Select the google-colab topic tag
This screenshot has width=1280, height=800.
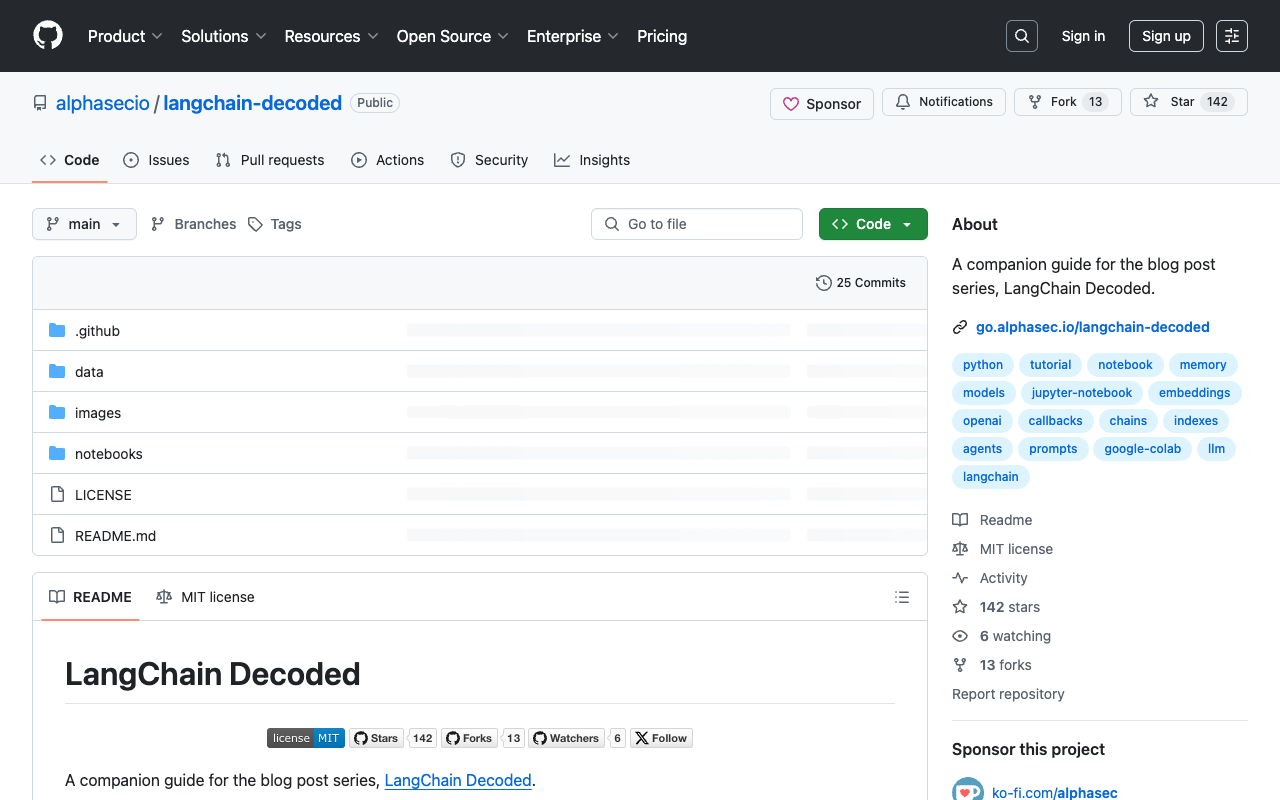click(x=1143, y=449)
